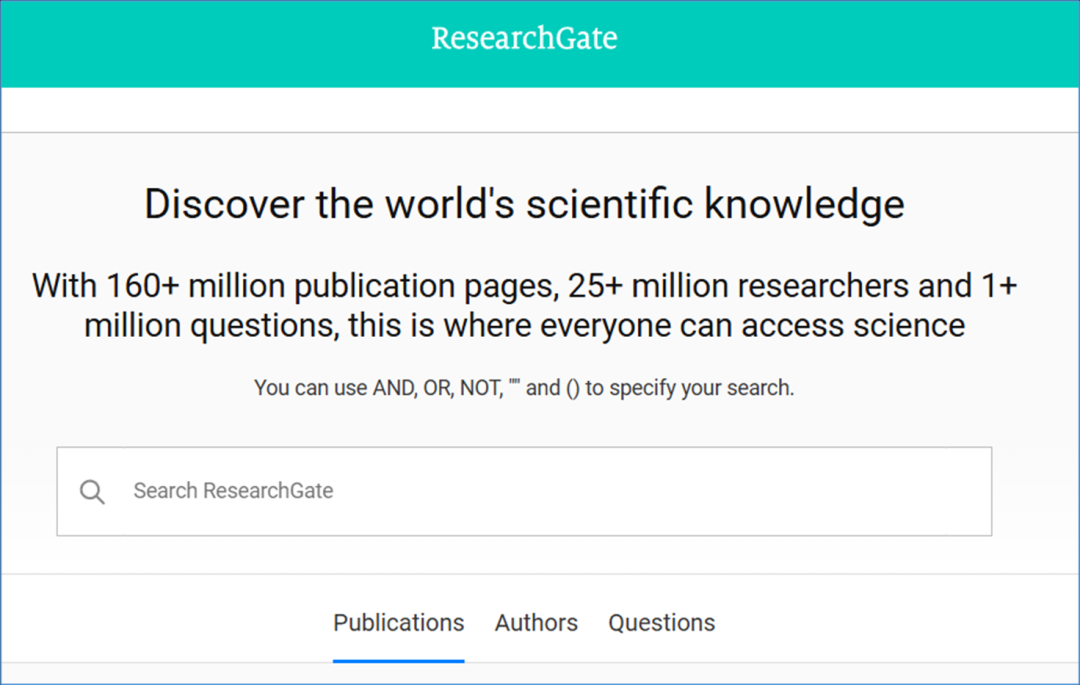1080x685 pixels.
Task: Click the blue underline beneath Publications
Action: [x=398, y=660]
